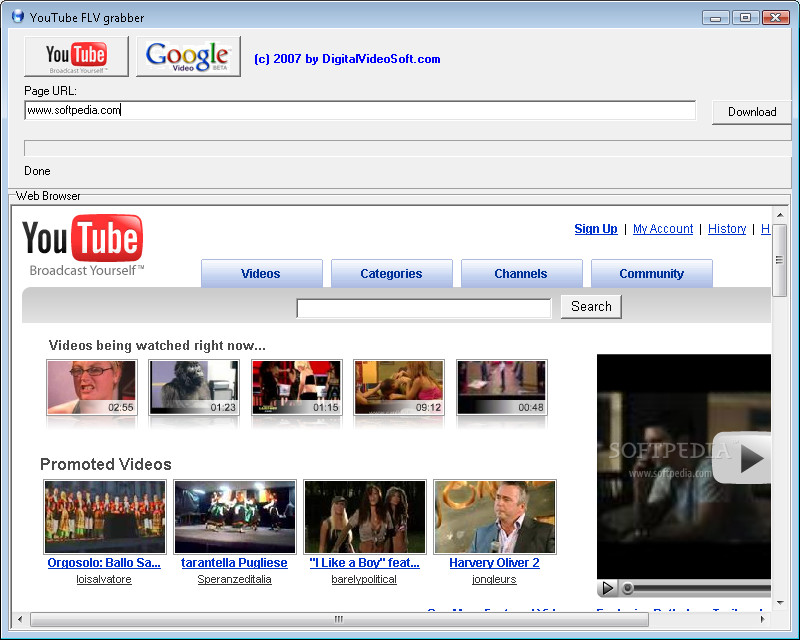Click the horizontal scrollbar left arrow

(x=20, y=619)
